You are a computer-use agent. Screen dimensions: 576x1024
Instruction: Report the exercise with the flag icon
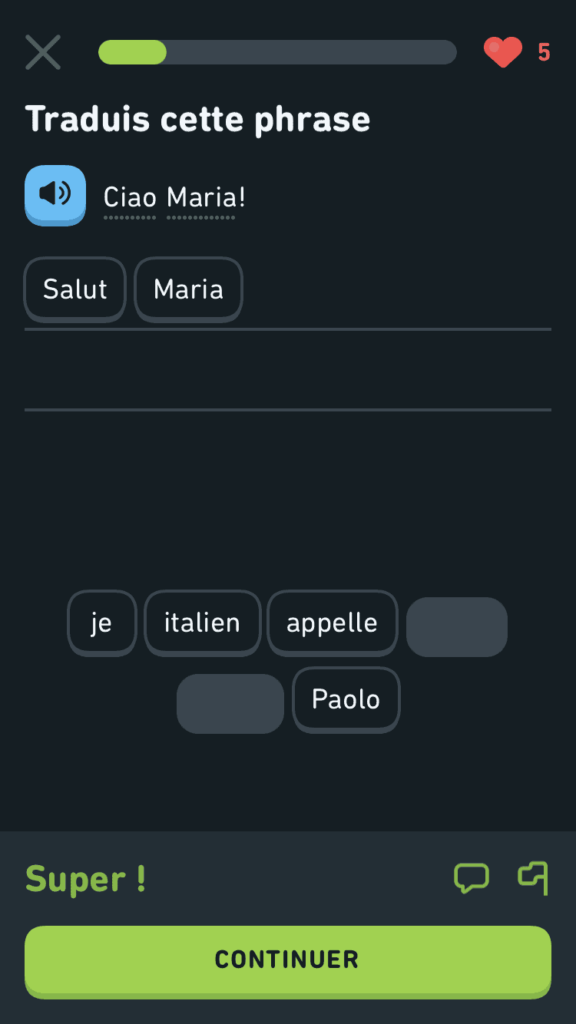coord(533,878)
